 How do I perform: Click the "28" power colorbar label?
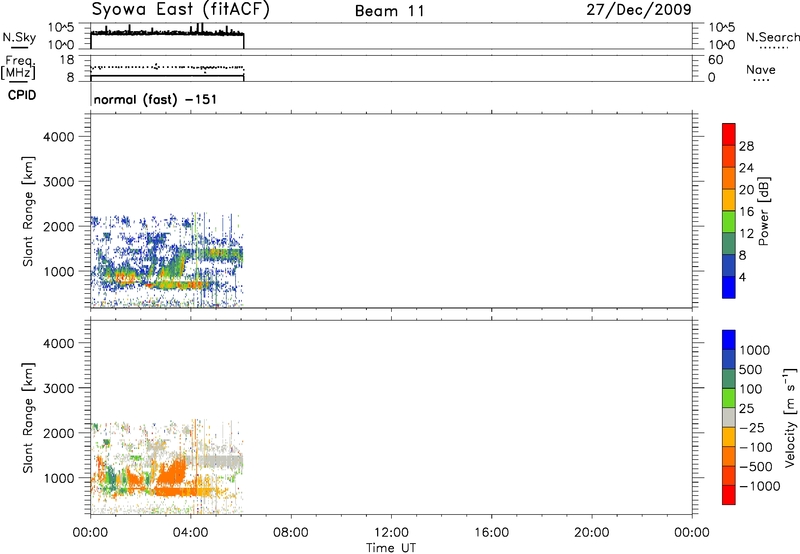[x=746, y=146]
